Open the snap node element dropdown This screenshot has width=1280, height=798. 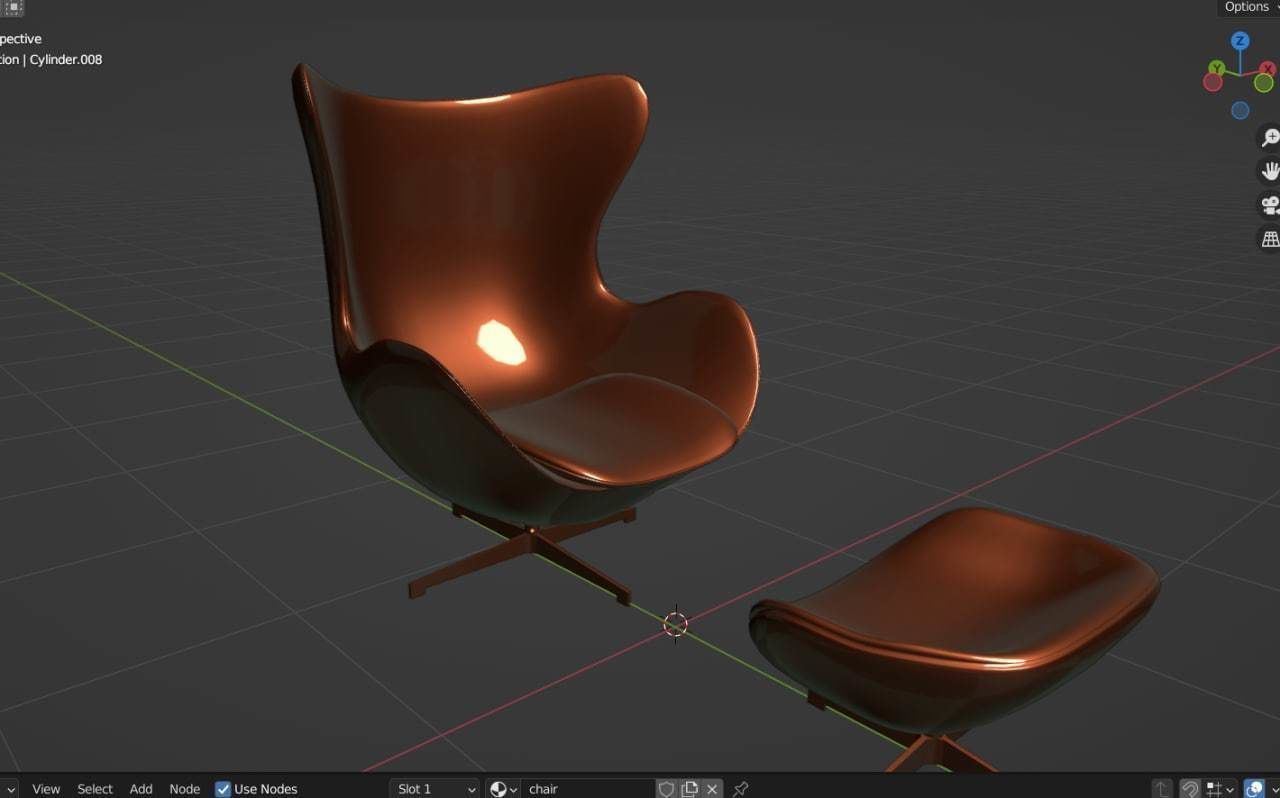(x=1220, y=789)
